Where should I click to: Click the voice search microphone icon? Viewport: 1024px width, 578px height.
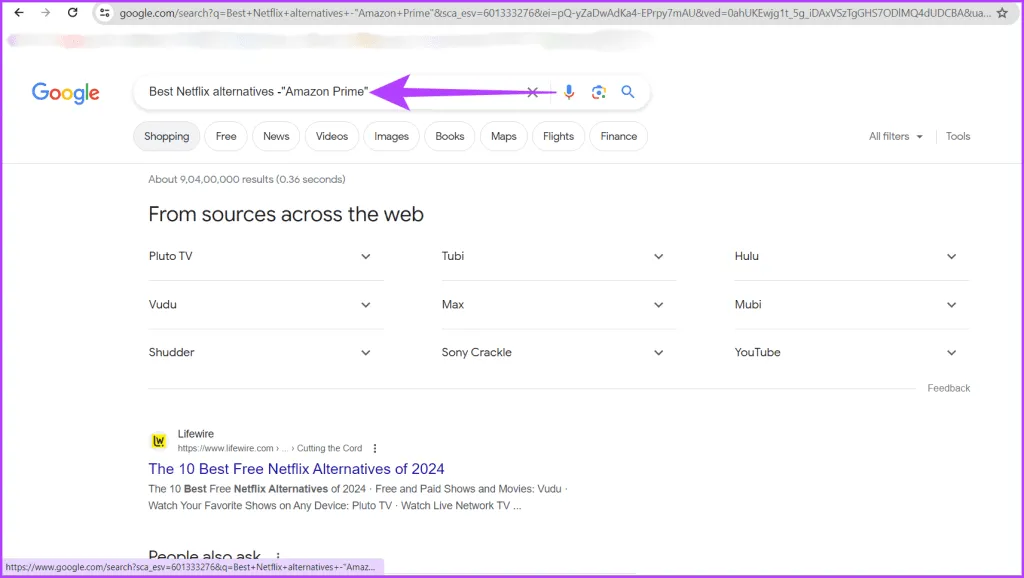(x=569, y=92)
